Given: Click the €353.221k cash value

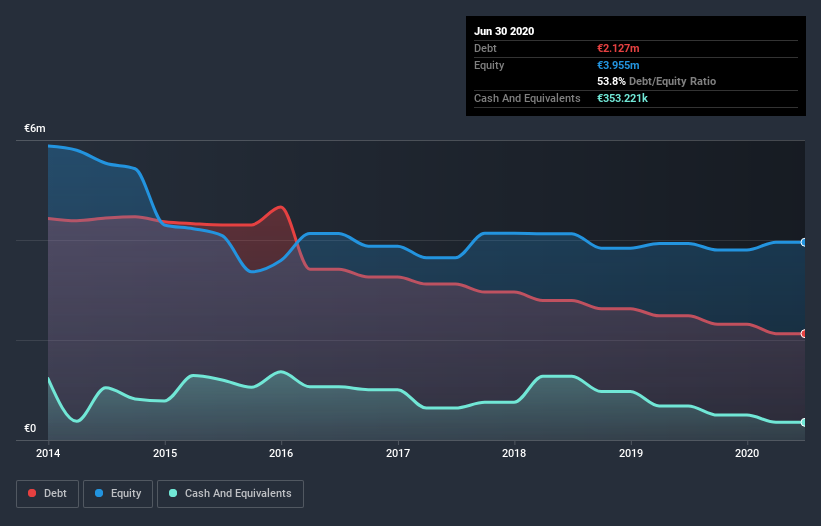Looking at the screenshot, I should point(623,98).
